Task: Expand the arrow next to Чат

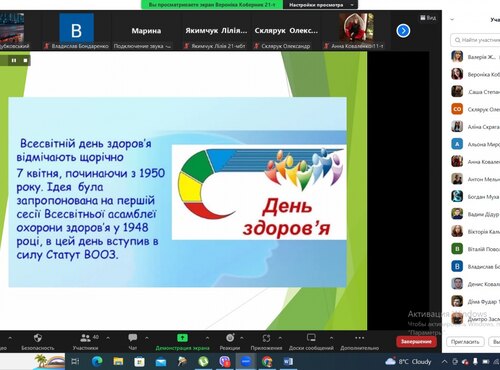Action: [147, 338]
